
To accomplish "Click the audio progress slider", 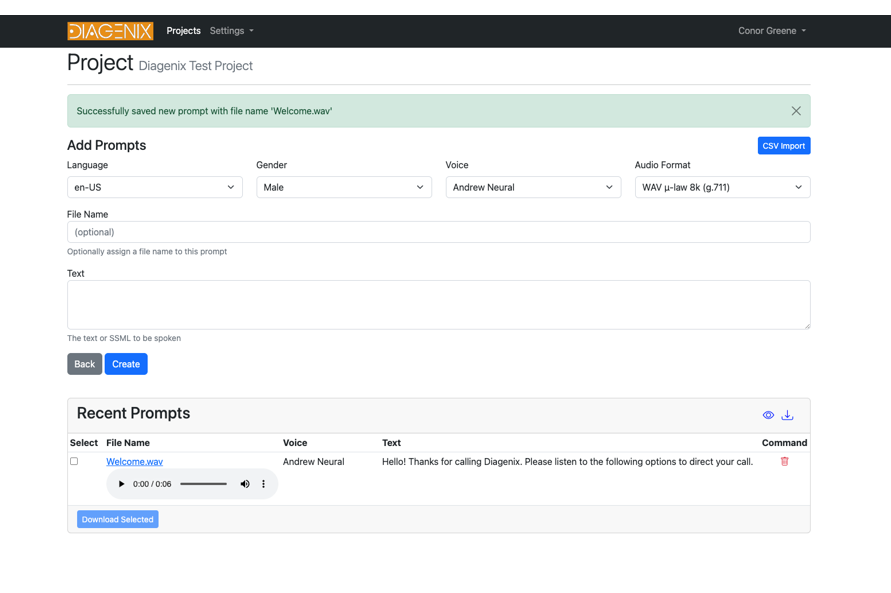I will click(x=203, y=484).
